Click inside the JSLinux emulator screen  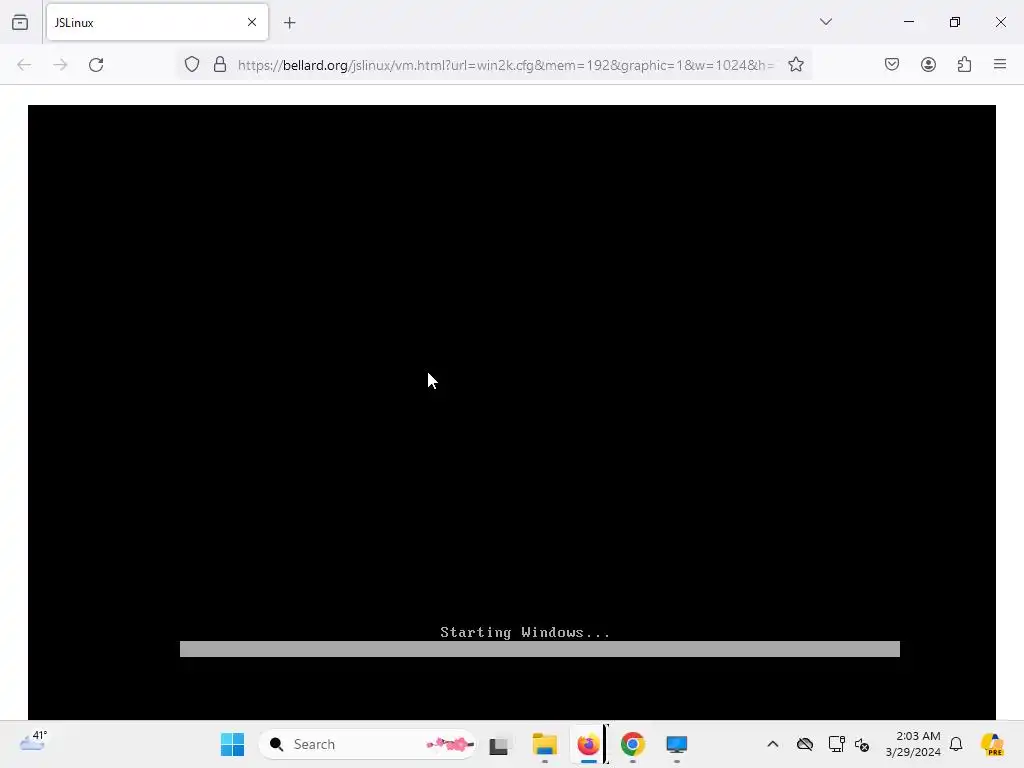(511, 412)
